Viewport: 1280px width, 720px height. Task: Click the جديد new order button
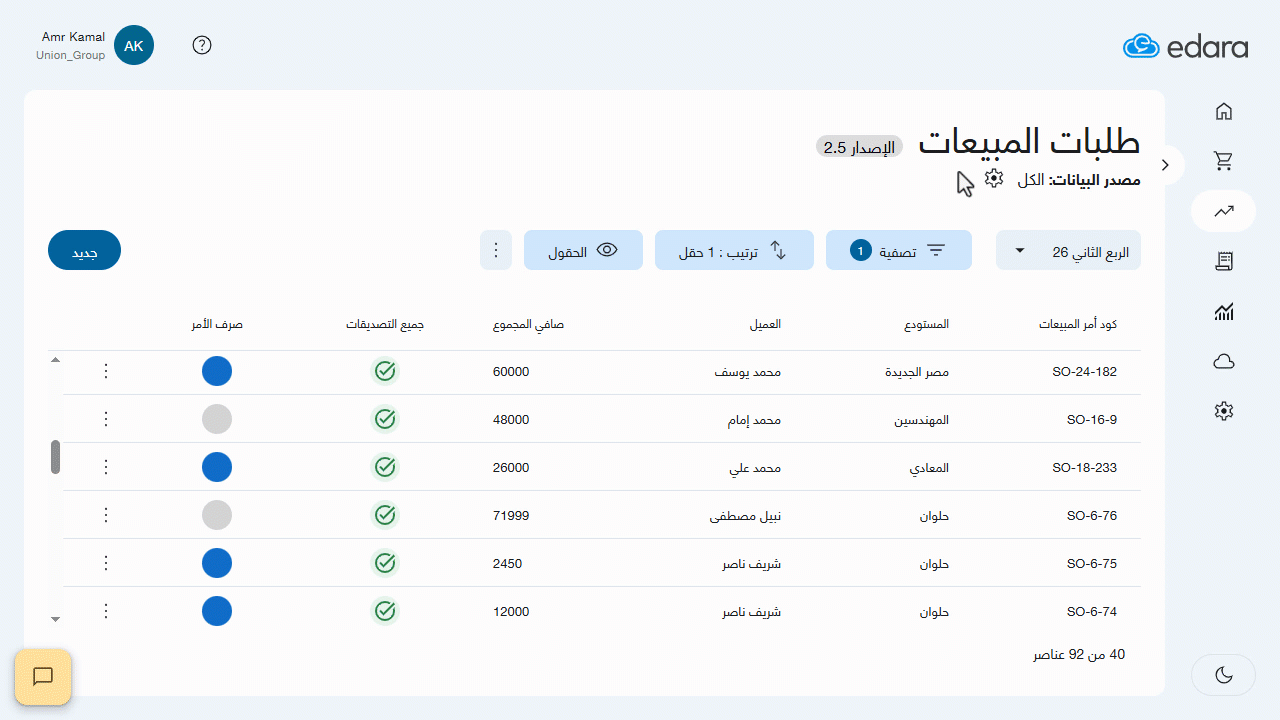tap(84, 250)
